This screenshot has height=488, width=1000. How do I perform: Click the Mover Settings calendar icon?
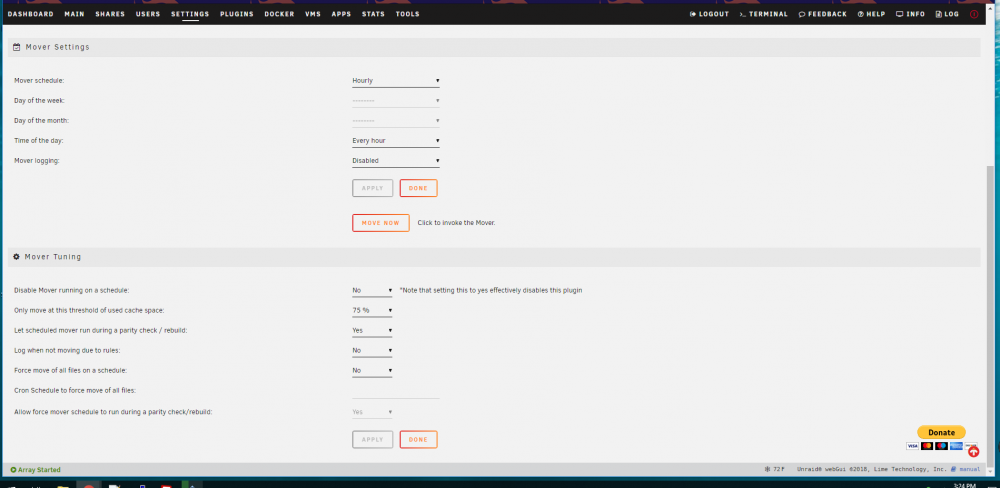coord(17,47)
